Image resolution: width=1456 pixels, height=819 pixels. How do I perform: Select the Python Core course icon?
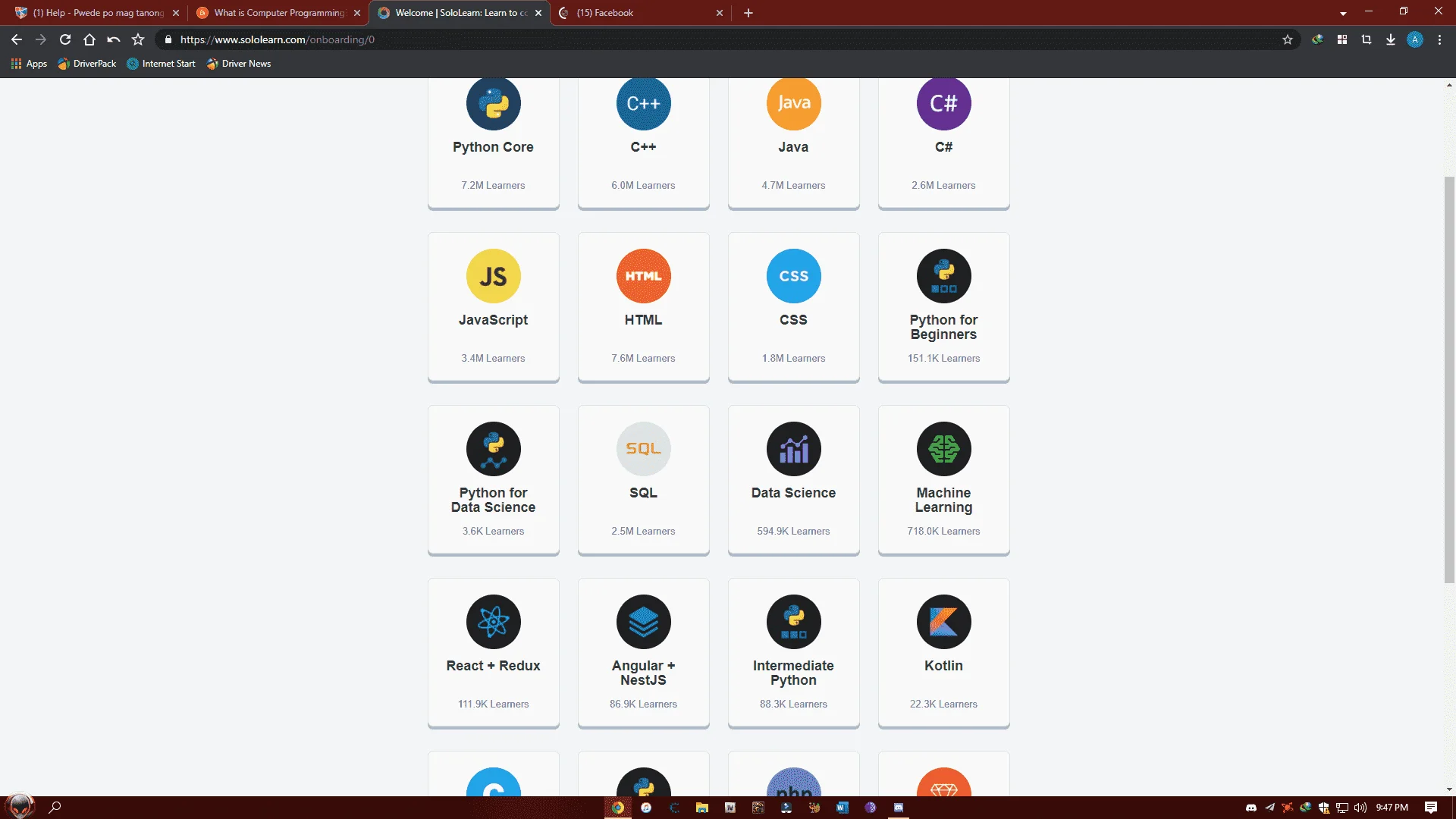point(493,103)
